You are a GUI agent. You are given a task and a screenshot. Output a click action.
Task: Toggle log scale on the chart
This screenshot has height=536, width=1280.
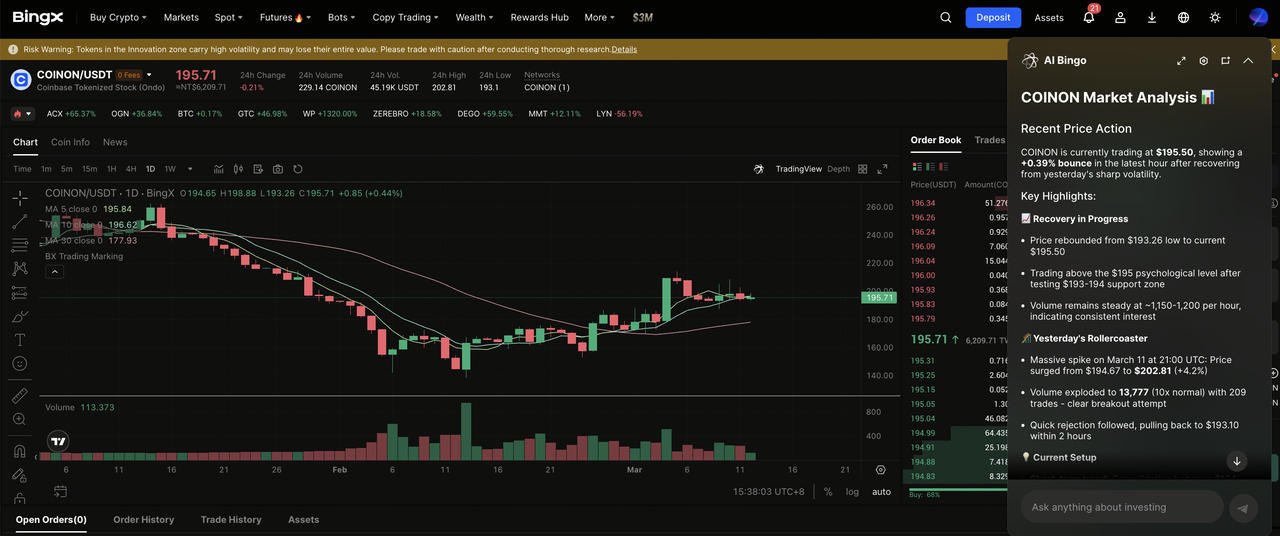pos(852,492)
